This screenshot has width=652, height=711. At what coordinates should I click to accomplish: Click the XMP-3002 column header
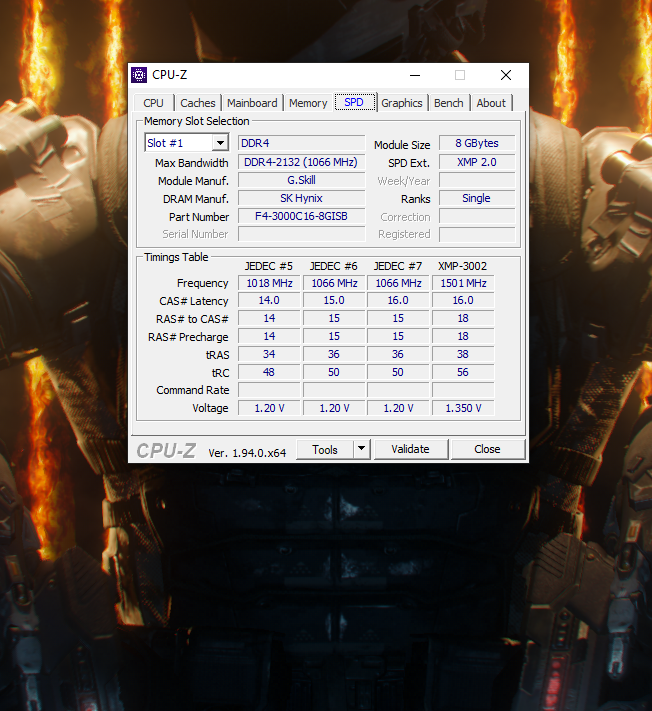point(462,266)
